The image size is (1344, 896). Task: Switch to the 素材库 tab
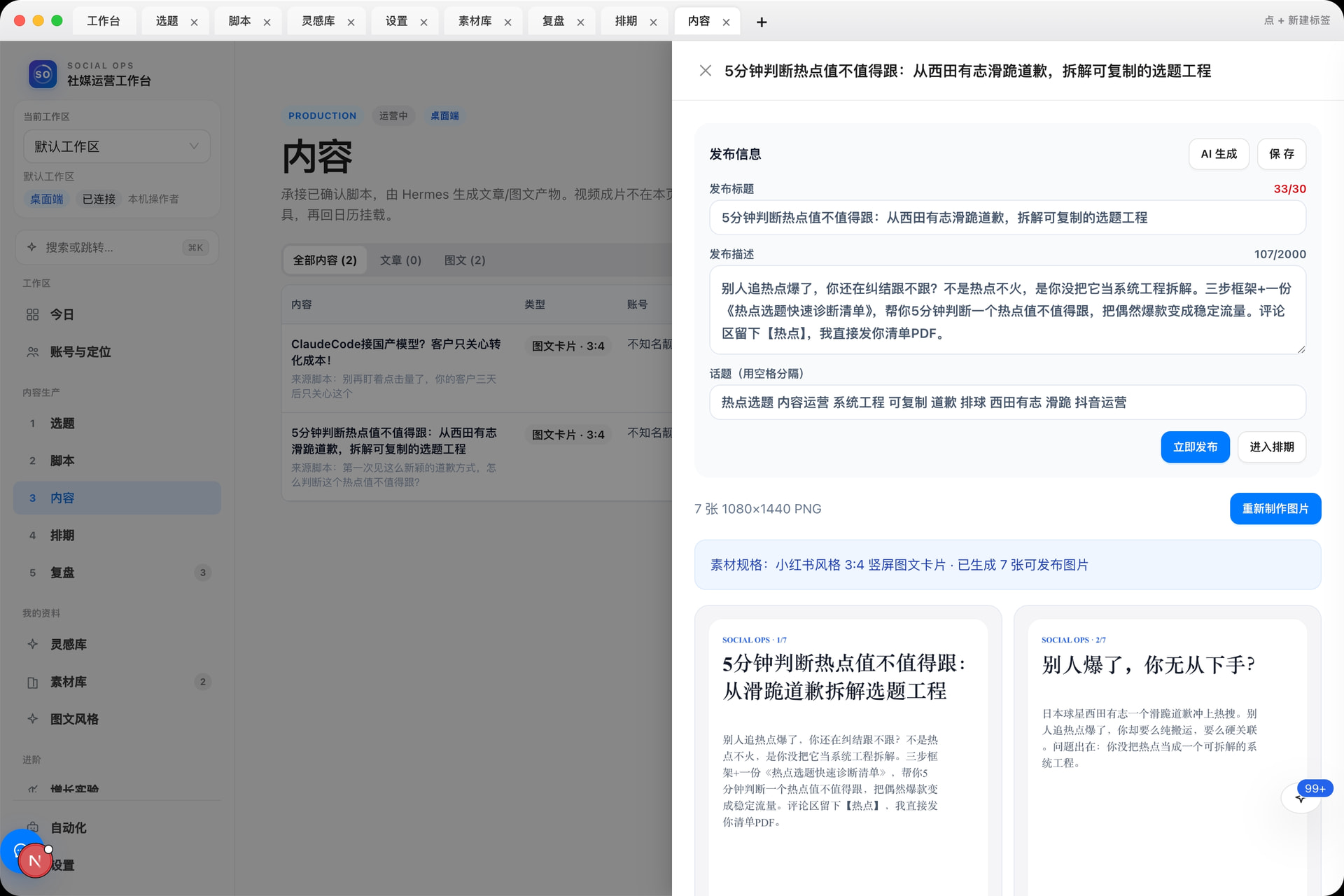[475, 21]
